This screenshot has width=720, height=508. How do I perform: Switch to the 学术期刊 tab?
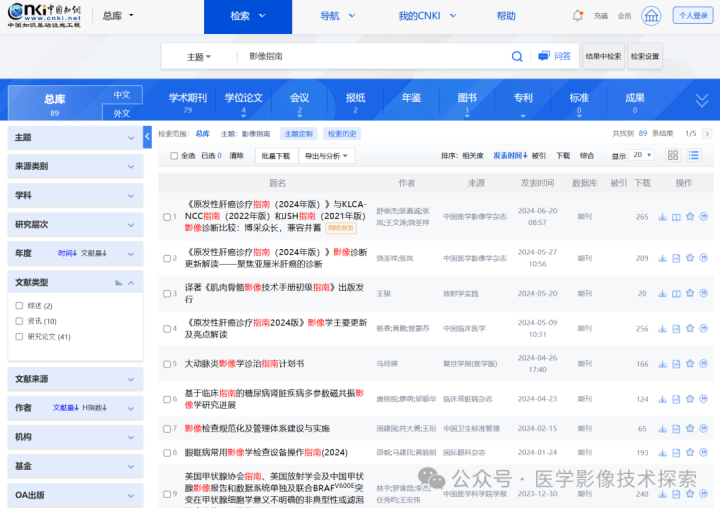click(188, 102)
